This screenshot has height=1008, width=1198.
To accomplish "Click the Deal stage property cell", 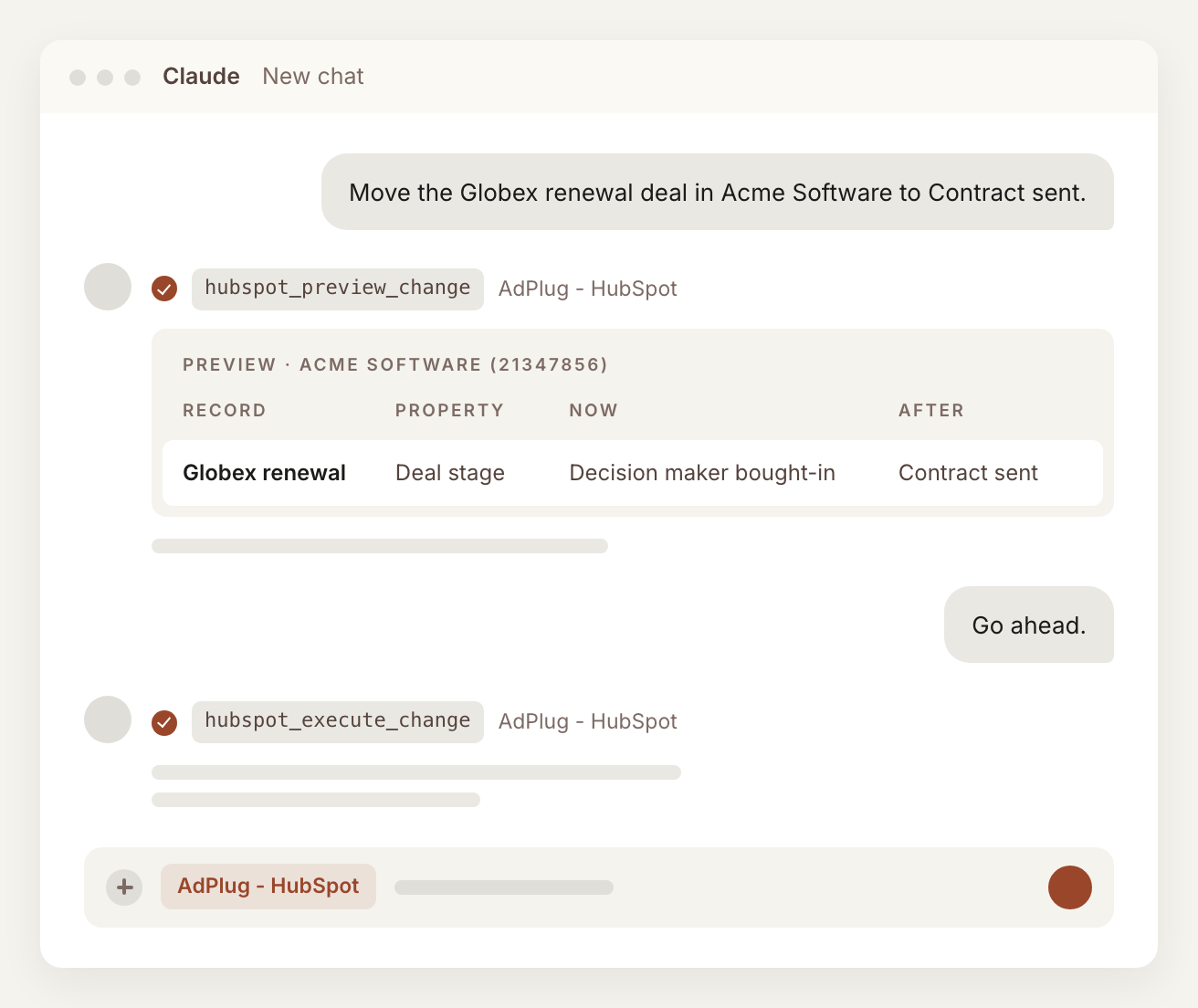I will pos(450,473).
